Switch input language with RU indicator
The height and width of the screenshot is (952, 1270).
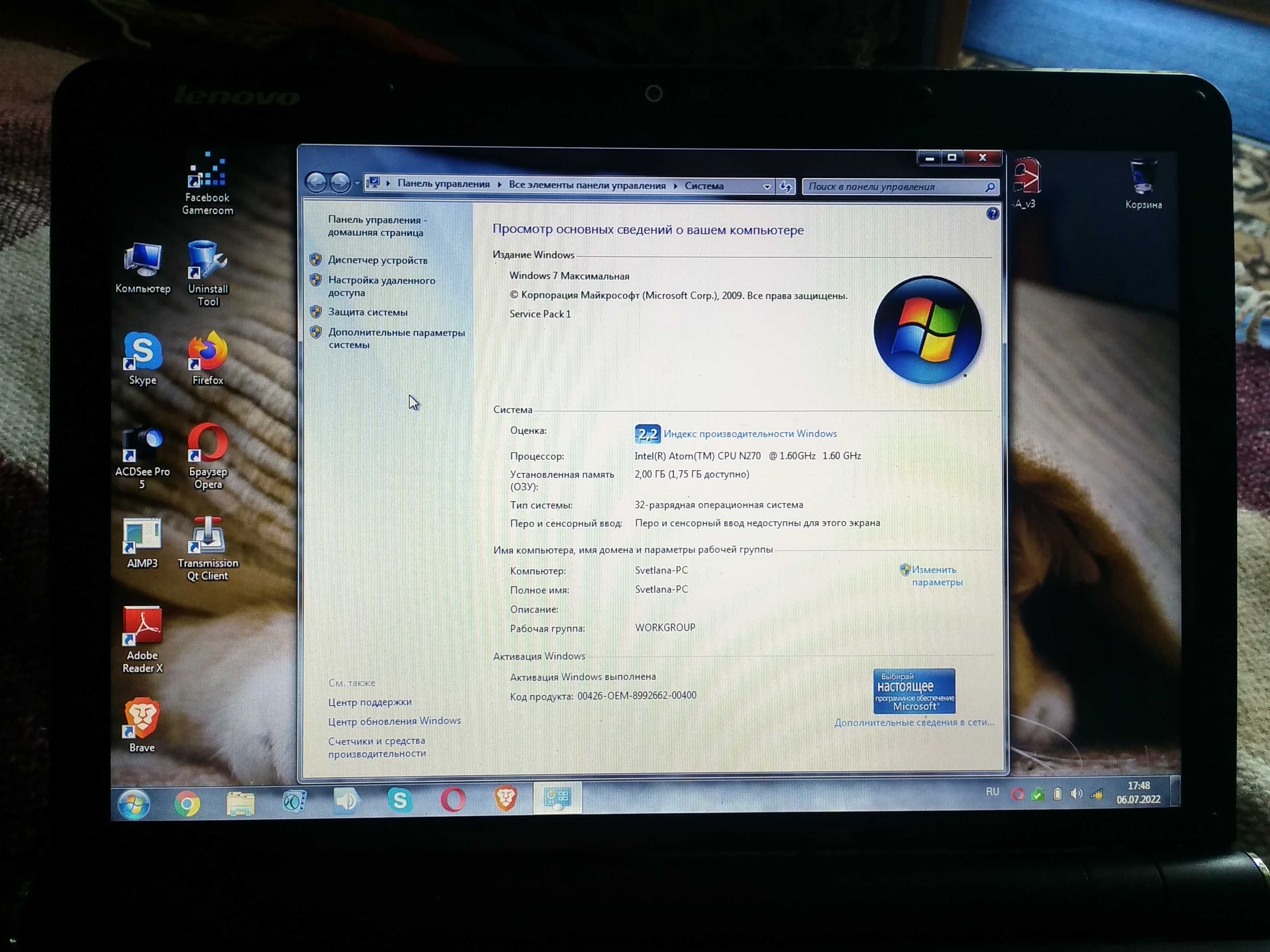click(x=992, y=792)
